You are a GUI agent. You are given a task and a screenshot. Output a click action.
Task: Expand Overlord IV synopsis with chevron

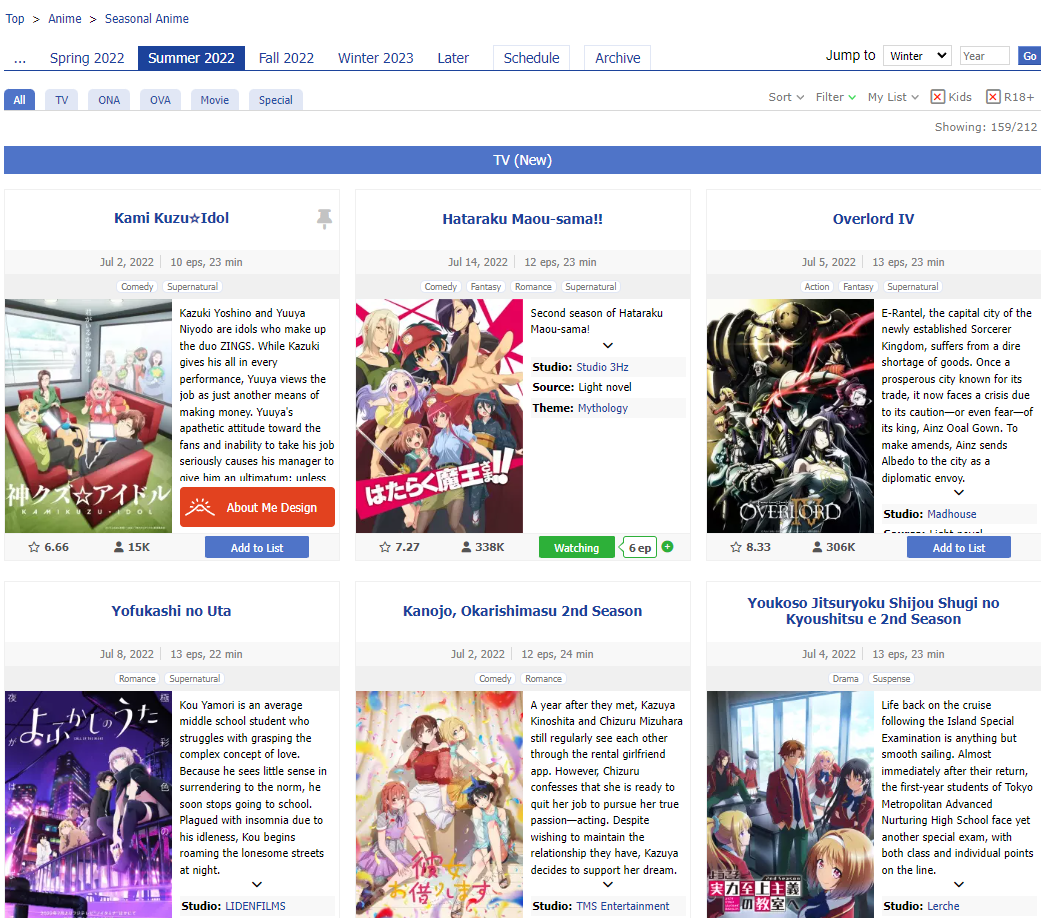(x=958, y=493)
